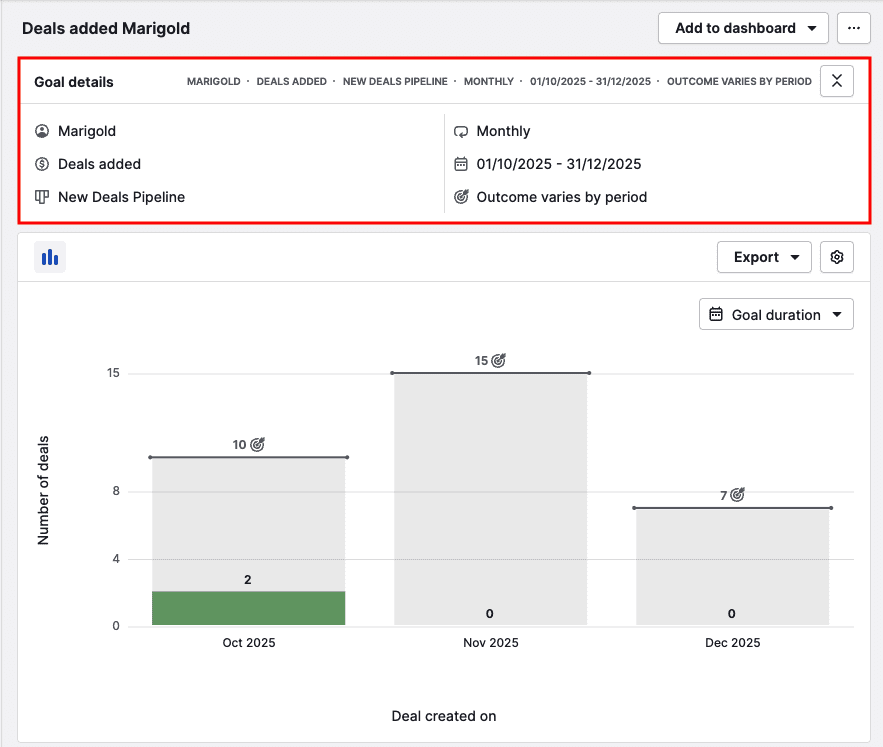Click the Outcome varies by period text
The height and width of the screenshot is (747, 883).
pyautogui.click(x=561, y=197)
